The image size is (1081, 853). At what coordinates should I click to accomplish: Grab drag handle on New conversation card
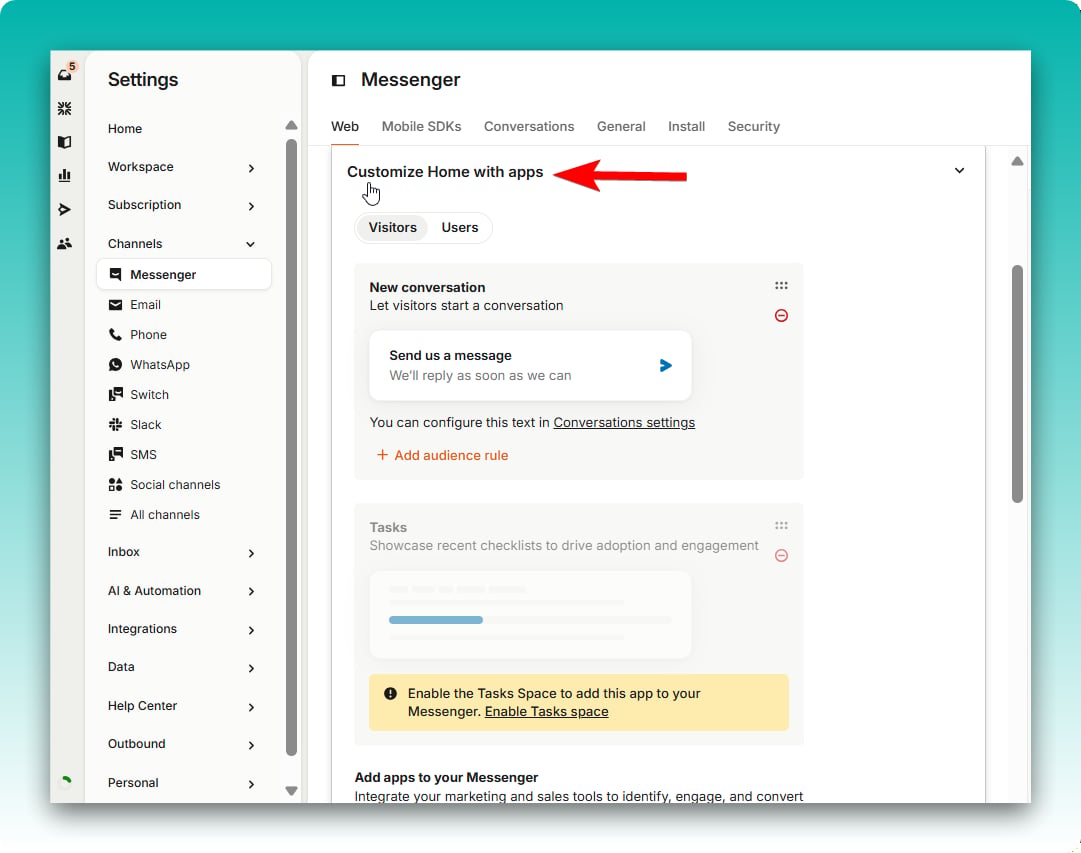(781, 285)
